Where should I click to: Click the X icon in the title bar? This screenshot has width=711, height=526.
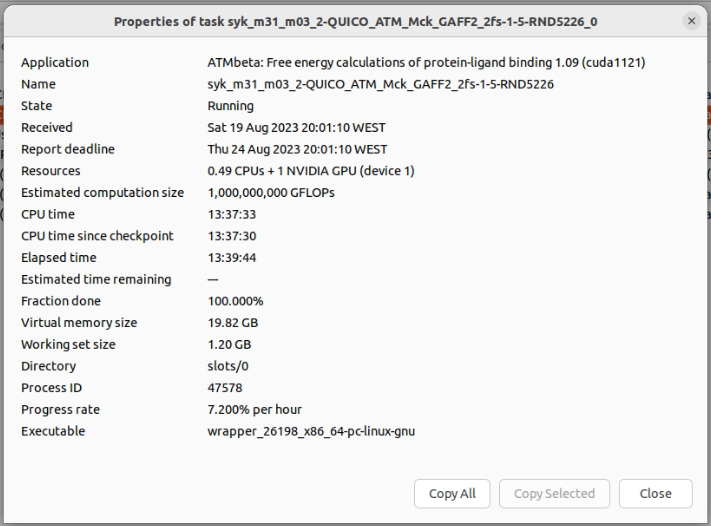[x=691, y=21]
